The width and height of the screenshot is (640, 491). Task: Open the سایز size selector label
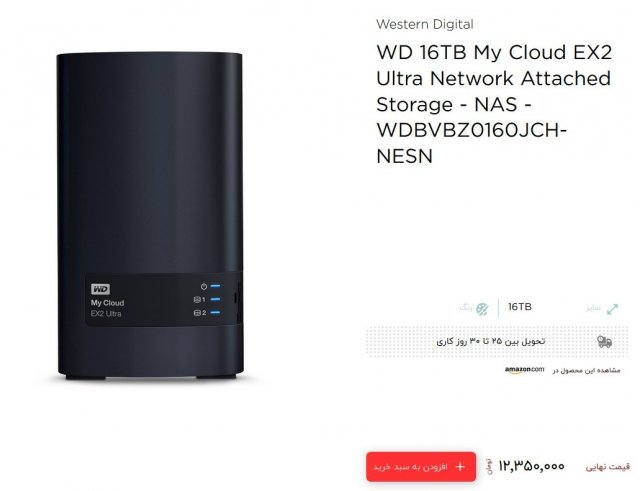point(593,307)
